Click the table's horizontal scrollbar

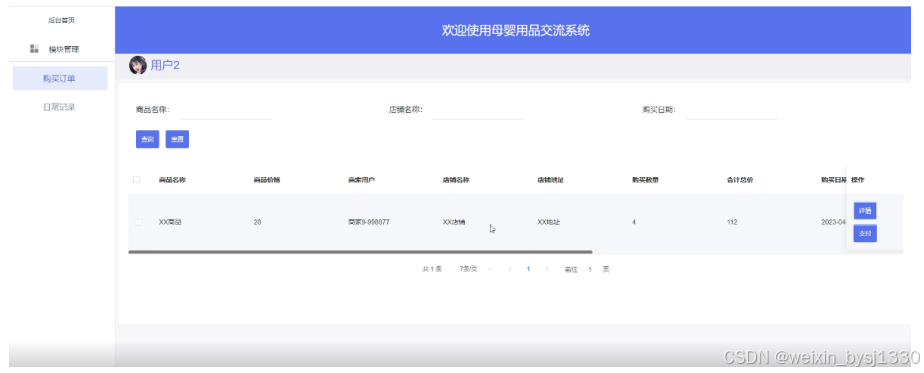360,252
